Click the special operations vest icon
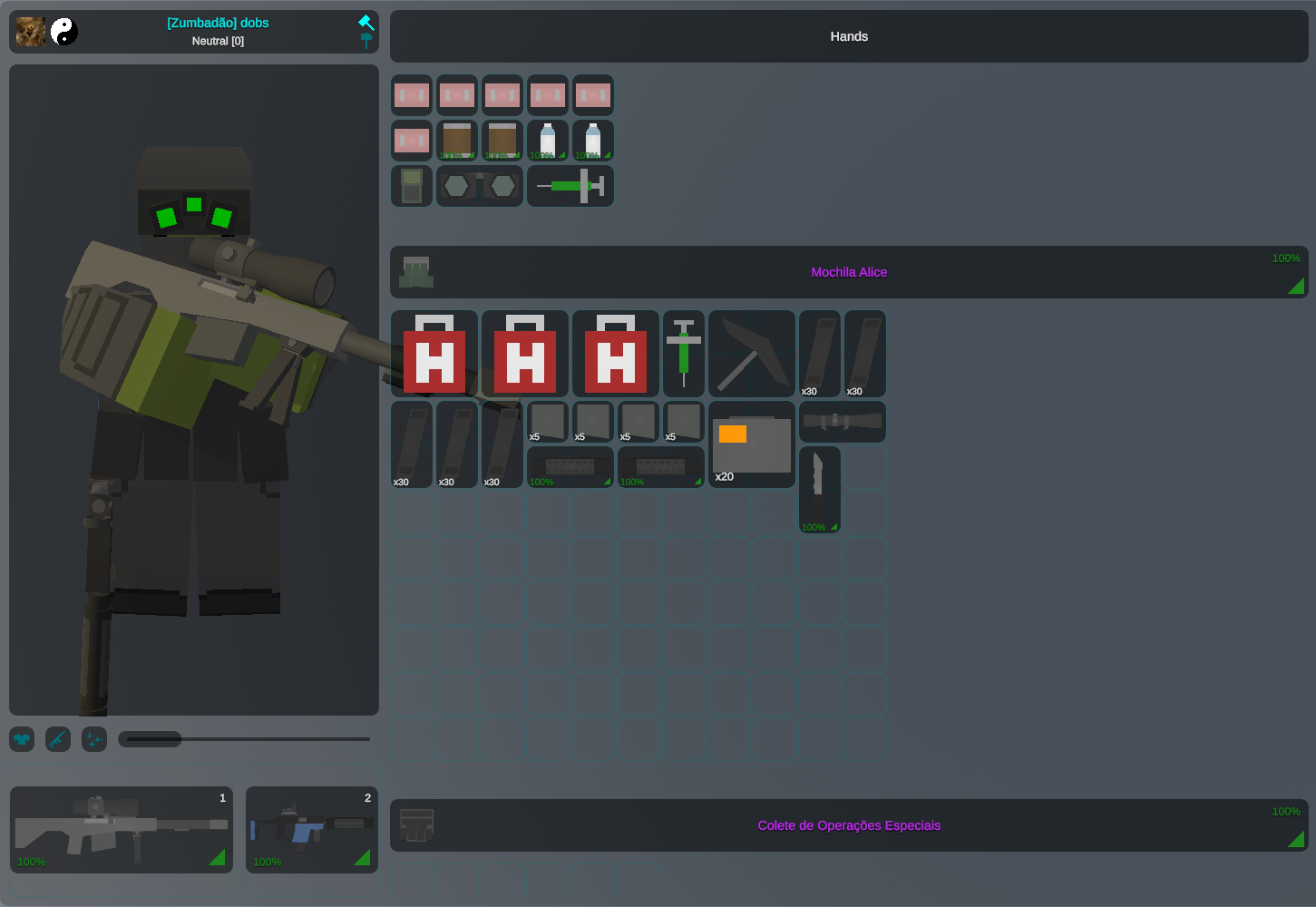The width and height of the screenshot is (1316, 907). click(x=416, y=825)
